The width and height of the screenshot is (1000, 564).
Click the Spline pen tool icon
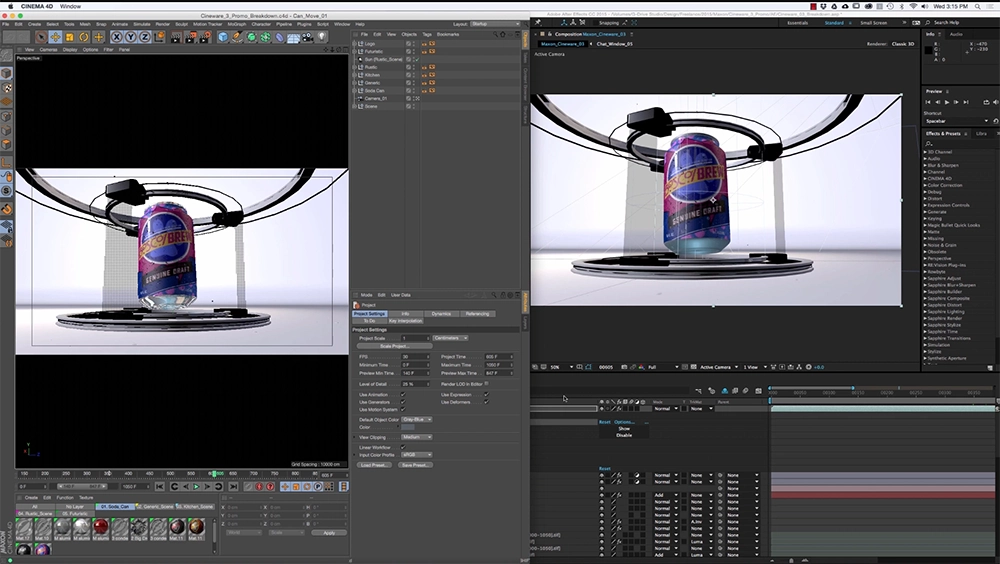pos(237,37)
